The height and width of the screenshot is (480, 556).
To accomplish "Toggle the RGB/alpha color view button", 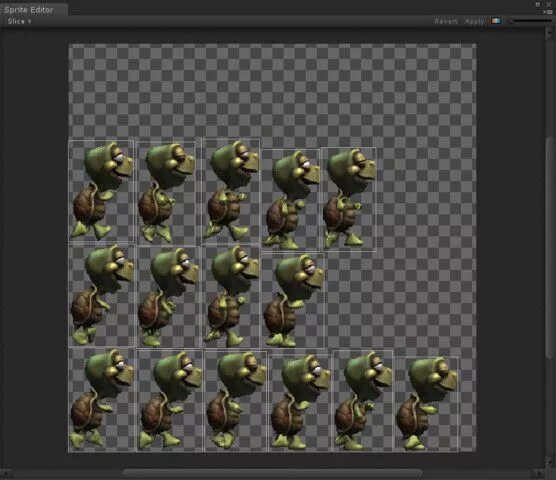I will coord(495,21).
